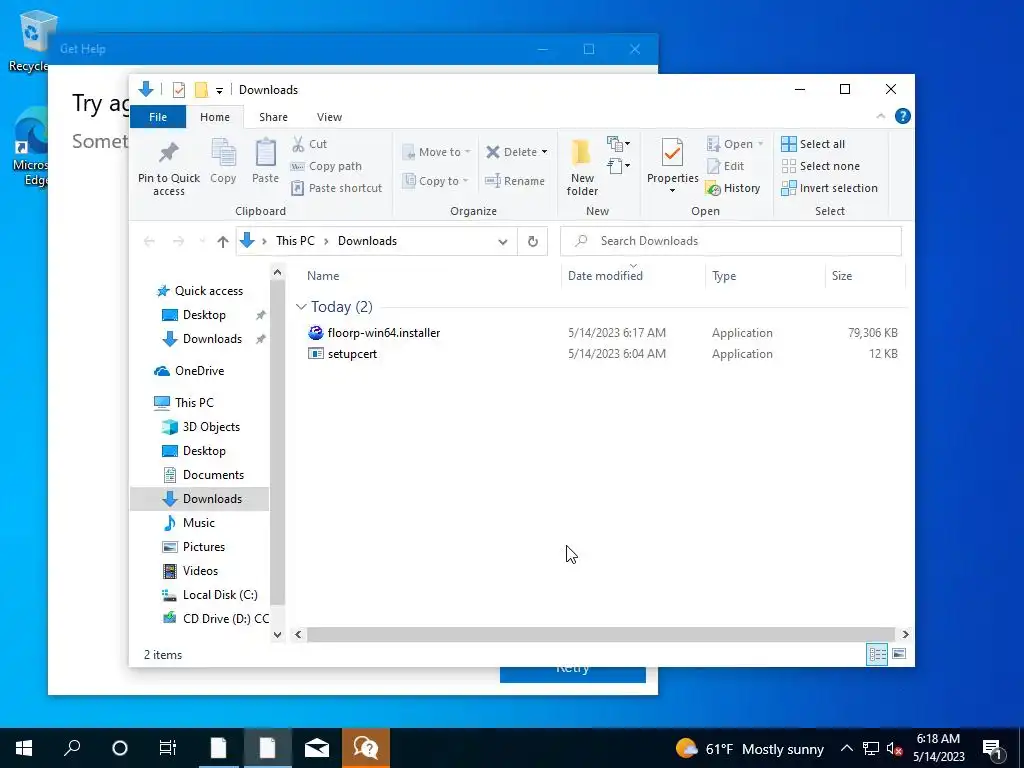Screen dimensions: 1024x768
Task: Open the New item dropdown icon
Action: click(x=618, y=144)
